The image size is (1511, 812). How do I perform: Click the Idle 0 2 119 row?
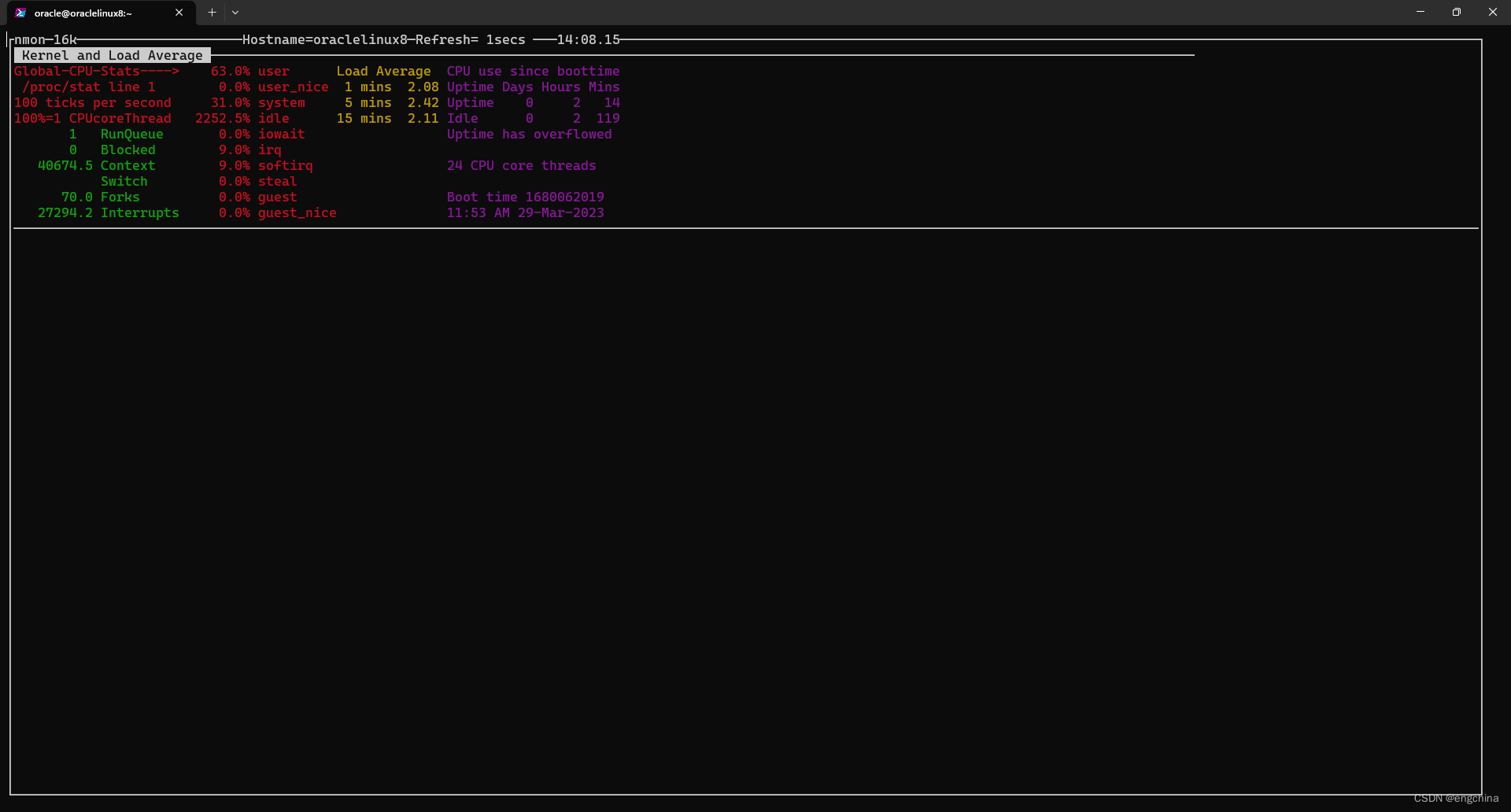pyautogui.click(x=534, y=118)
